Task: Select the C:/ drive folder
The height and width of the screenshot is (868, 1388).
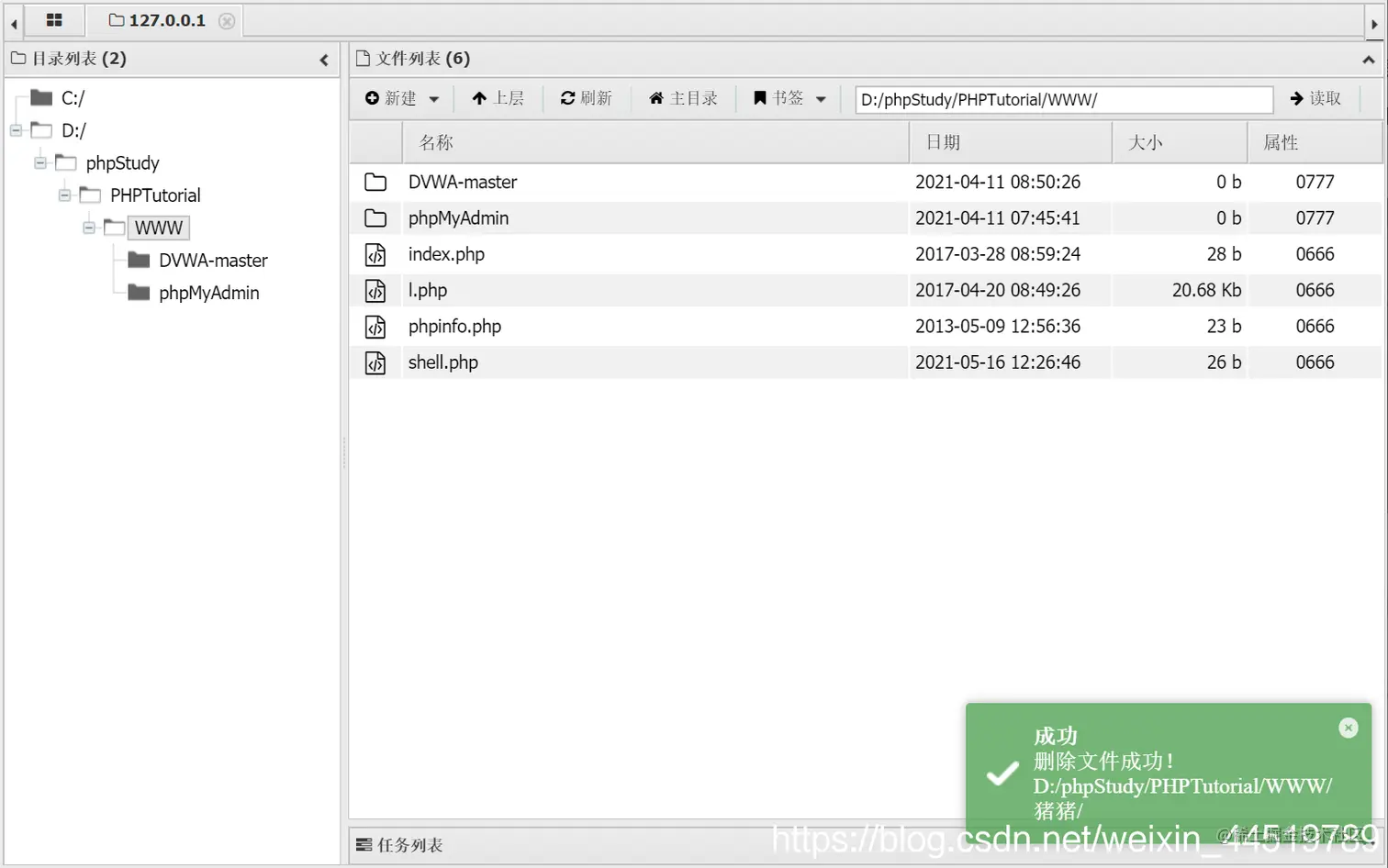Action: point(73,98)
